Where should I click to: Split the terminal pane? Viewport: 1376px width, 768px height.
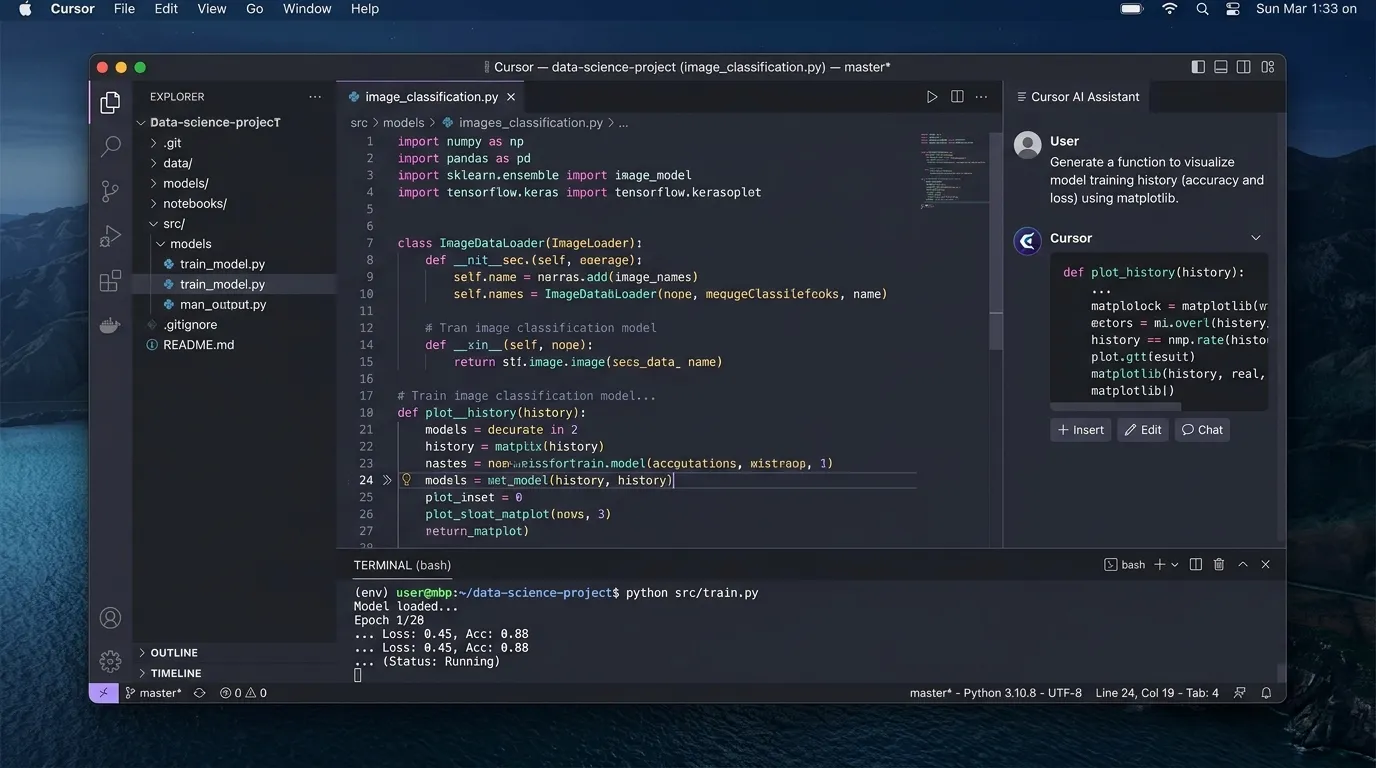coord(1196,565)
